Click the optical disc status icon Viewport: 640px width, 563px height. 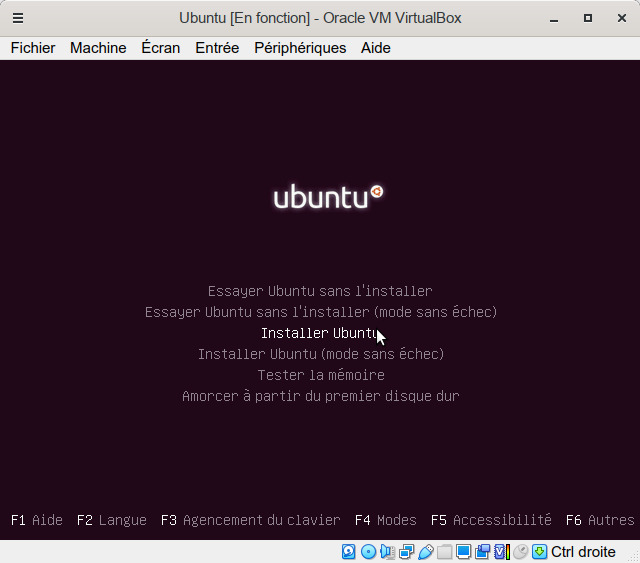coord(368,552)
